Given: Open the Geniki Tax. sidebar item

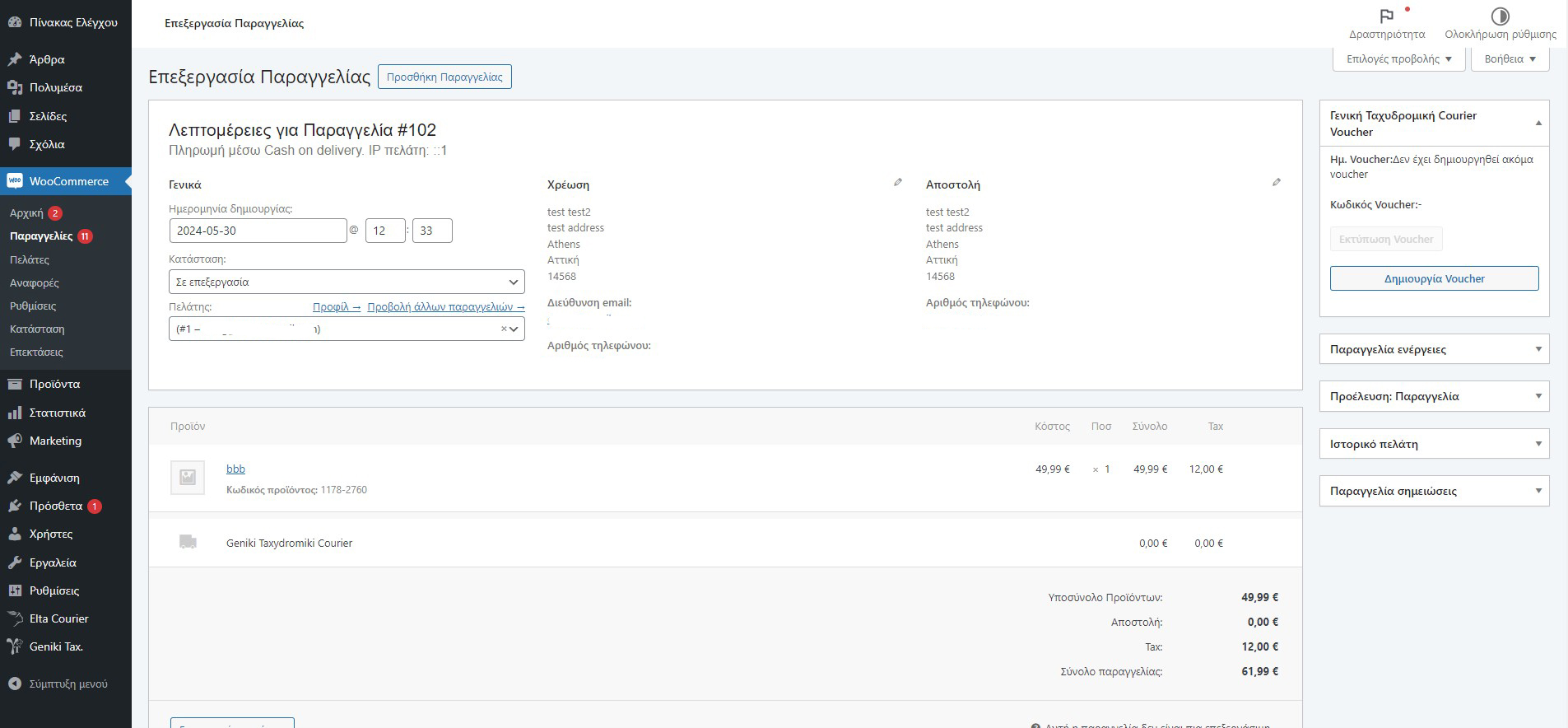Looking at the screenshot, I should (56, 646).
